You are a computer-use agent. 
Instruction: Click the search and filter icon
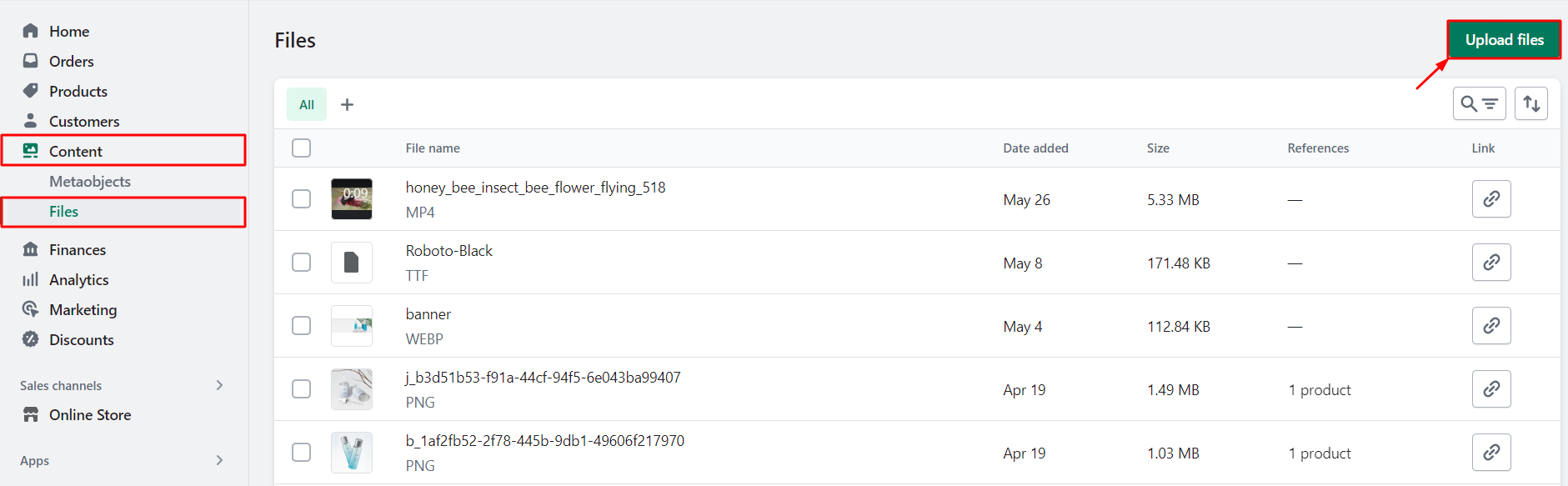coord(1479,103)
